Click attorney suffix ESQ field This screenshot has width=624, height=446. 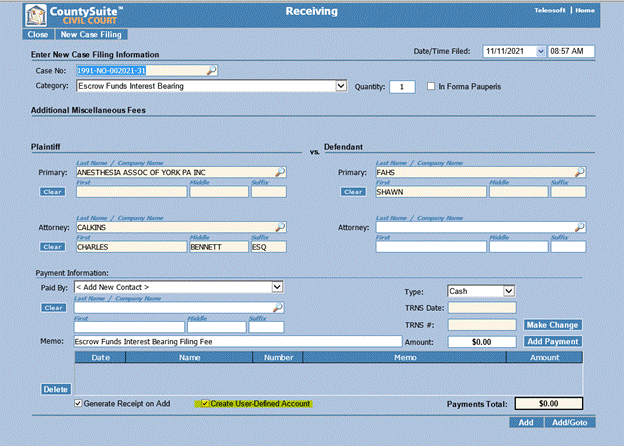click(269, 247)
